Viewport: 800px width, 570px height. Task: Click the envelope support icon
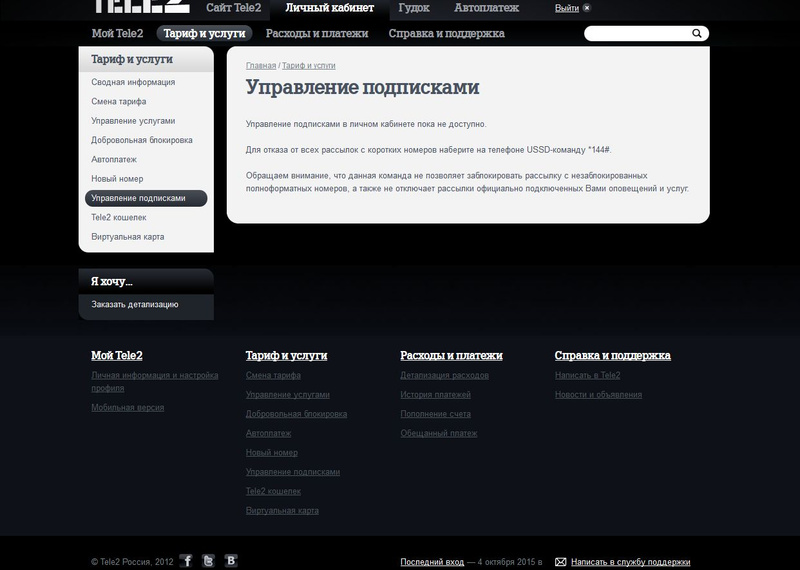[560, 562]
